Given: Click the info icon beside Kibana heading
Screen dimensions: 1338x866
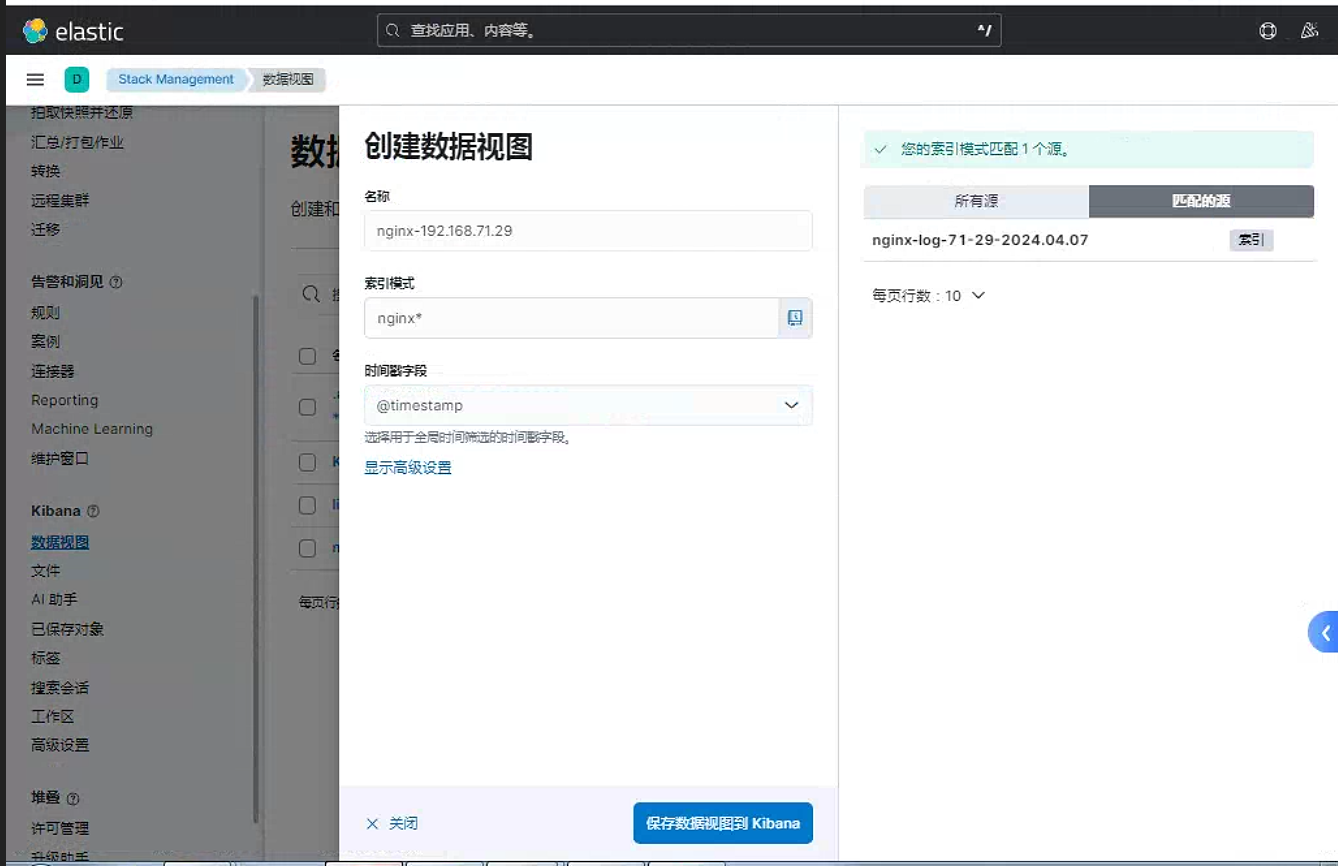Looking at the screenshot, I should (x=93, y=511).
